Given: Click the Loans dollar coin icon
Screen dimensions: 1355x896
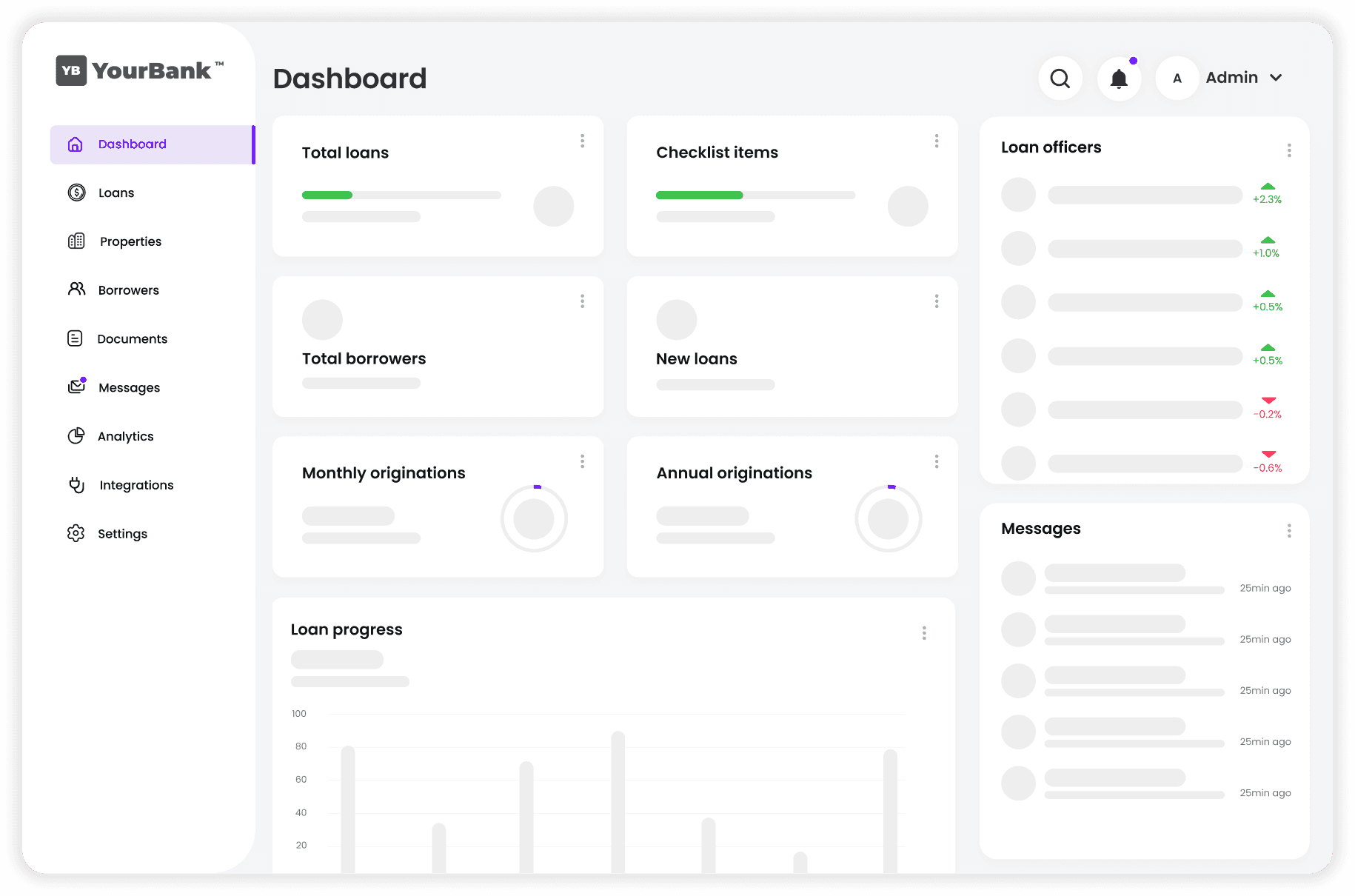Looking at the screenshot, I should pos(76,193).
